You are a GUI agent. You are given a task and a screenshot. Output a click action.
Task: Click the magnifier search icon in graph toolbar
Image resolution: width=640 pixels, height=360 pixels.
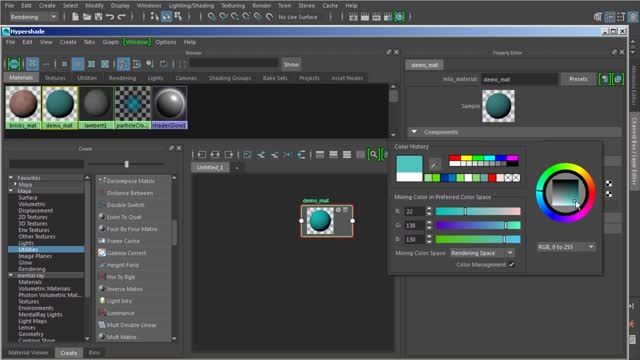point(373,154)
